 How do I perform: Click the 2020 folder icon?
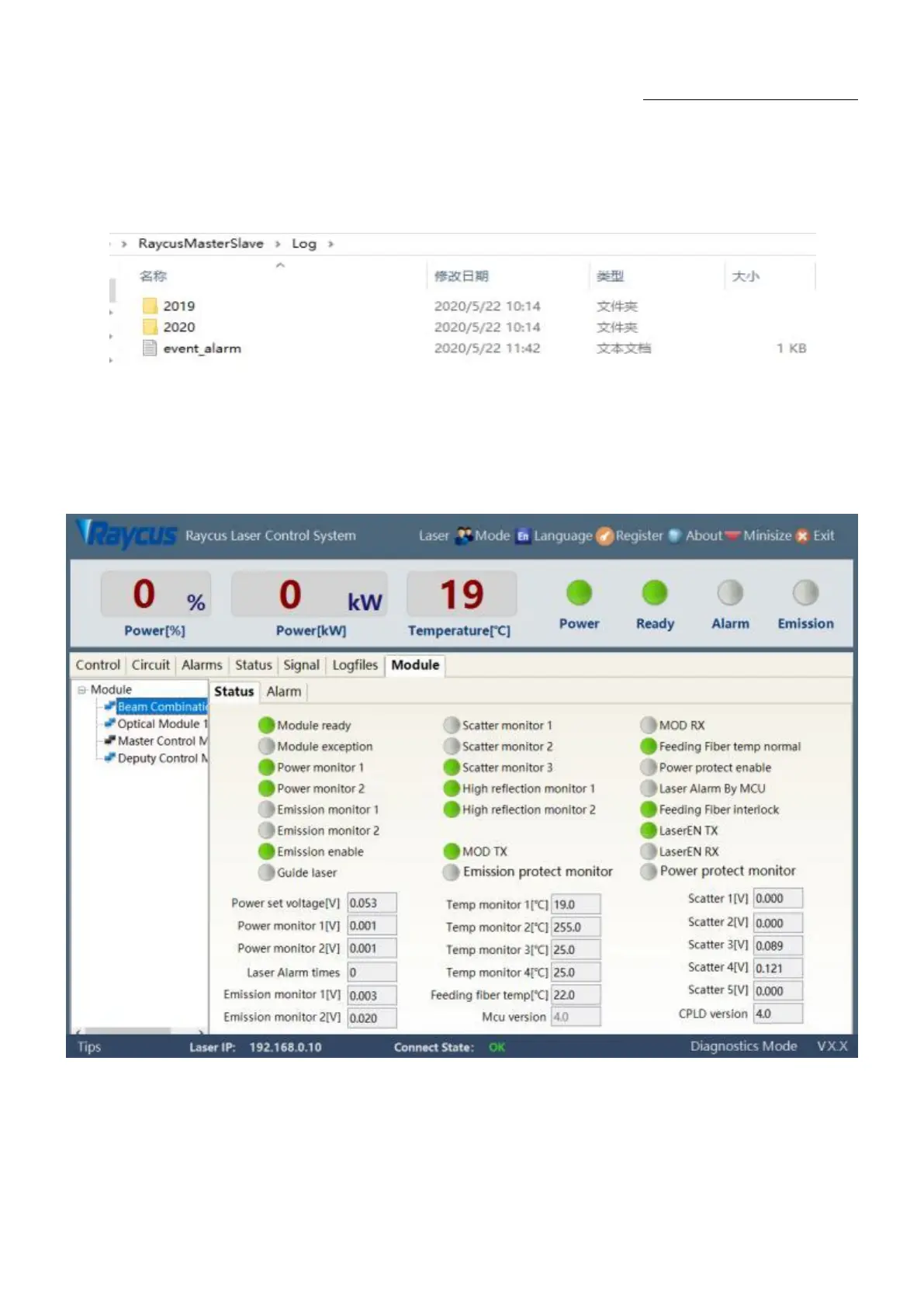pyautogui.click(x=150, y=327)
